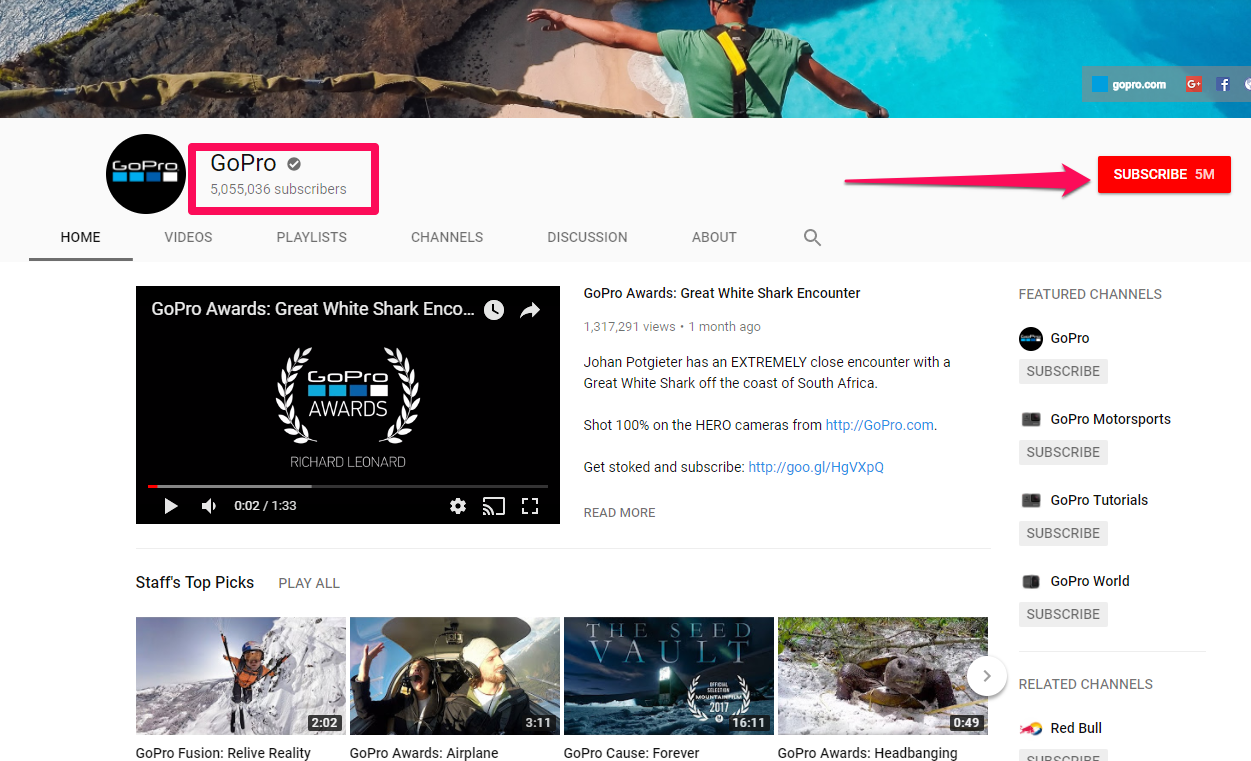
Task: Play the Great White Shark video
Action: click(171, 506)
